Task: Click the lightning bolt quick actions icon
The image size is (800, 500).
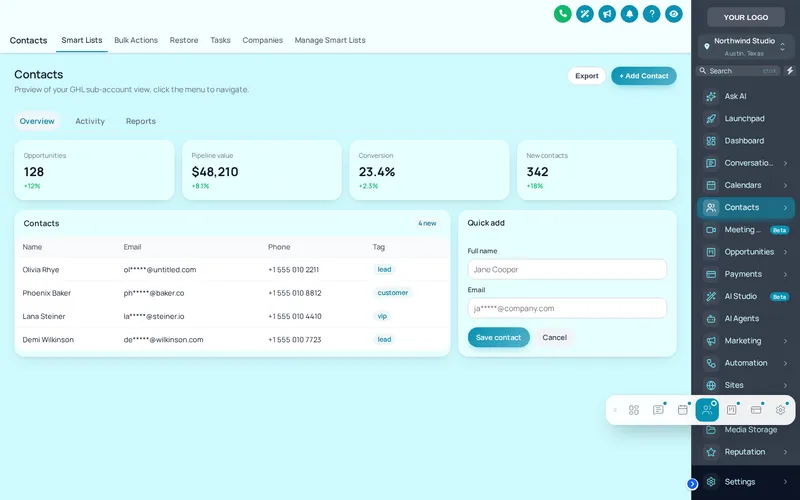Action: click(790, 71)
